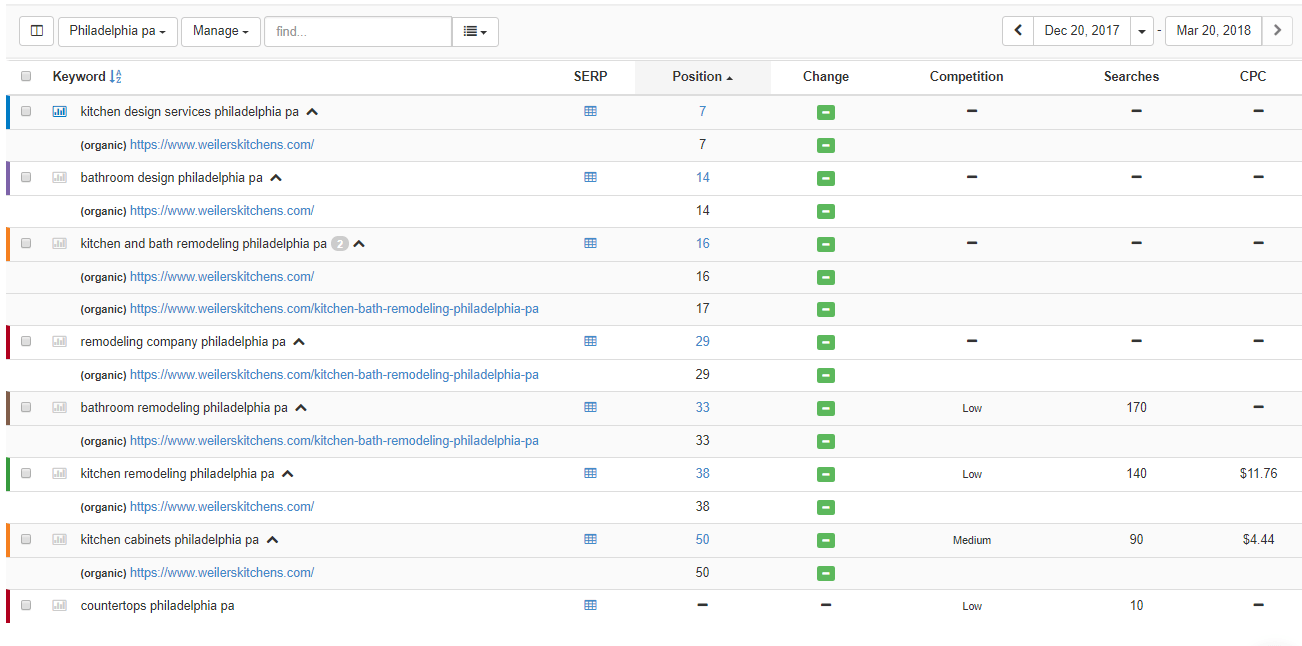
Task: Sort table by CPC column
Action: coord(1253,77)
